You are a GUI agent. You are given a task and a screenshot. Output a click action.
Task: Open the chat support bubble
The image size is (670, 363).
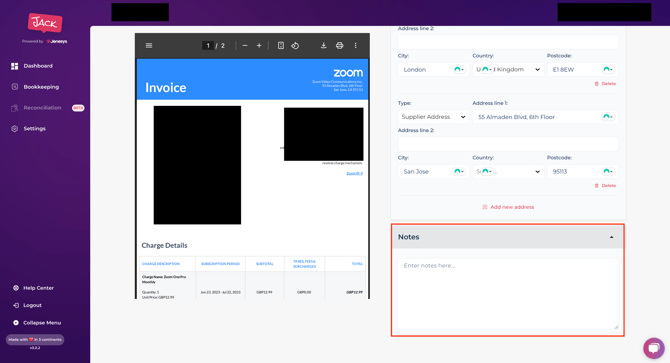[x=654, y=348]
